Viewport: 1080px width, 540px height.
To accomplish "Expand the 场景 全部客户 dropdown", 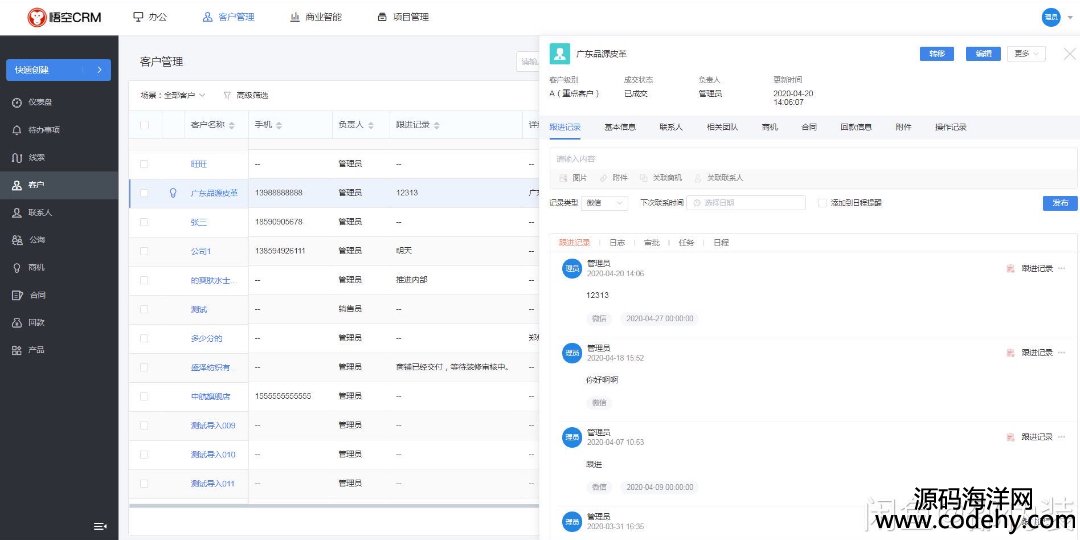I will click(x=174, y=95).
